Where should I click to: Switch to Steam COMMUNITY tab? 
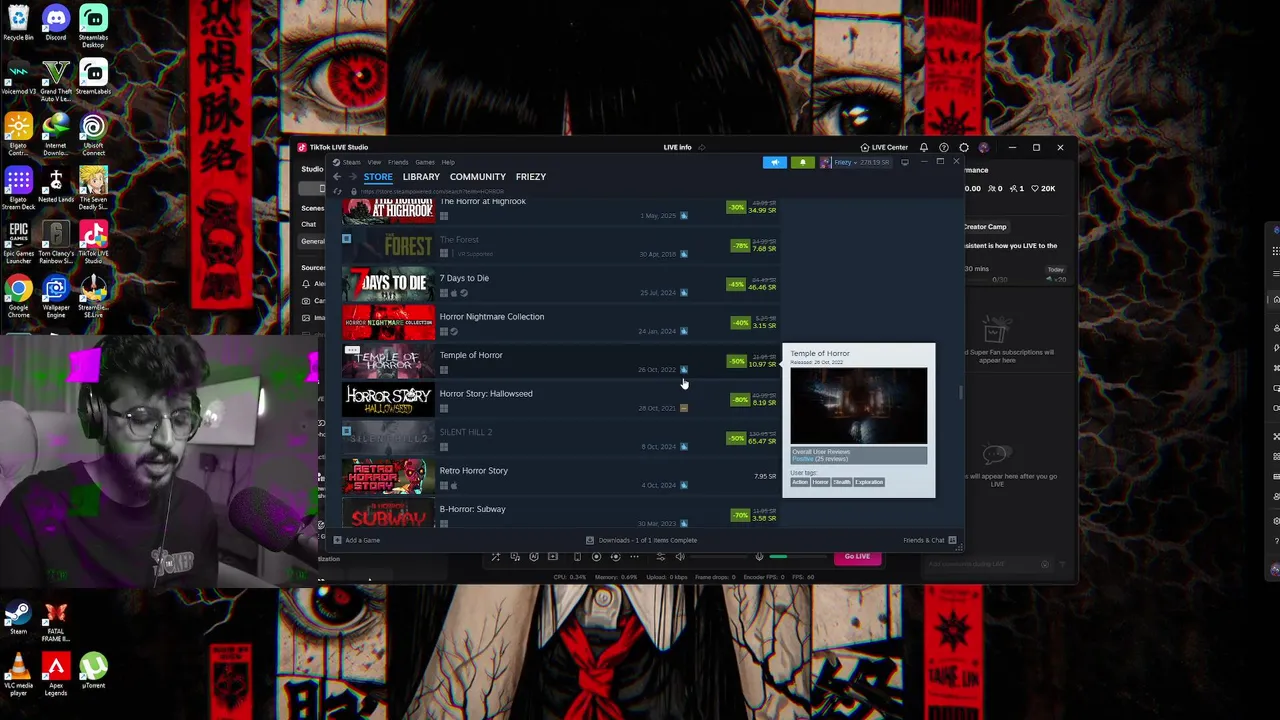[x=478, y=177]
